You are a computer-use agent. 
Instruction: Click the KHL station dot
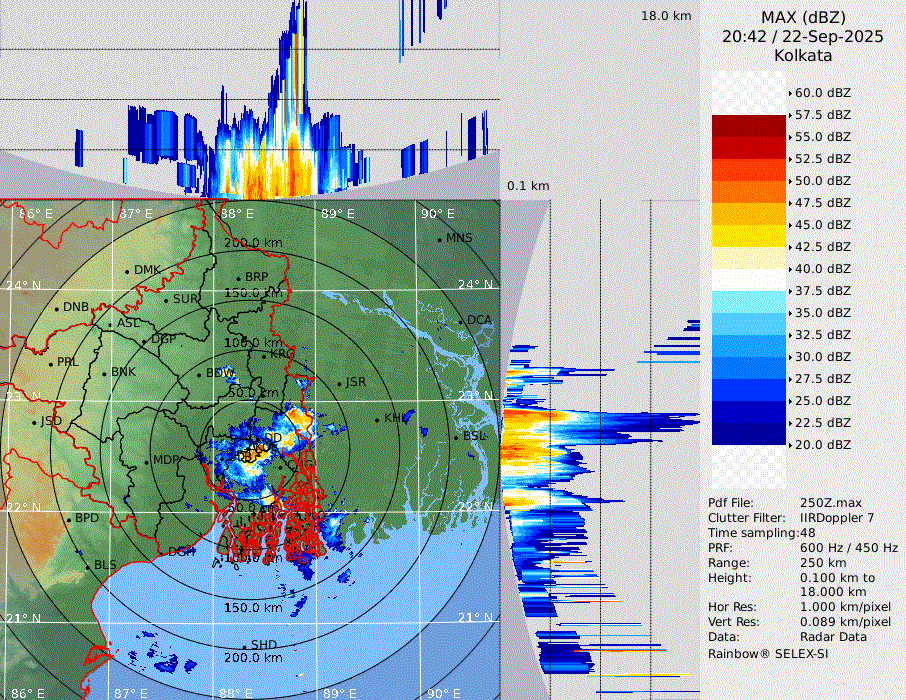pos(378,419)
